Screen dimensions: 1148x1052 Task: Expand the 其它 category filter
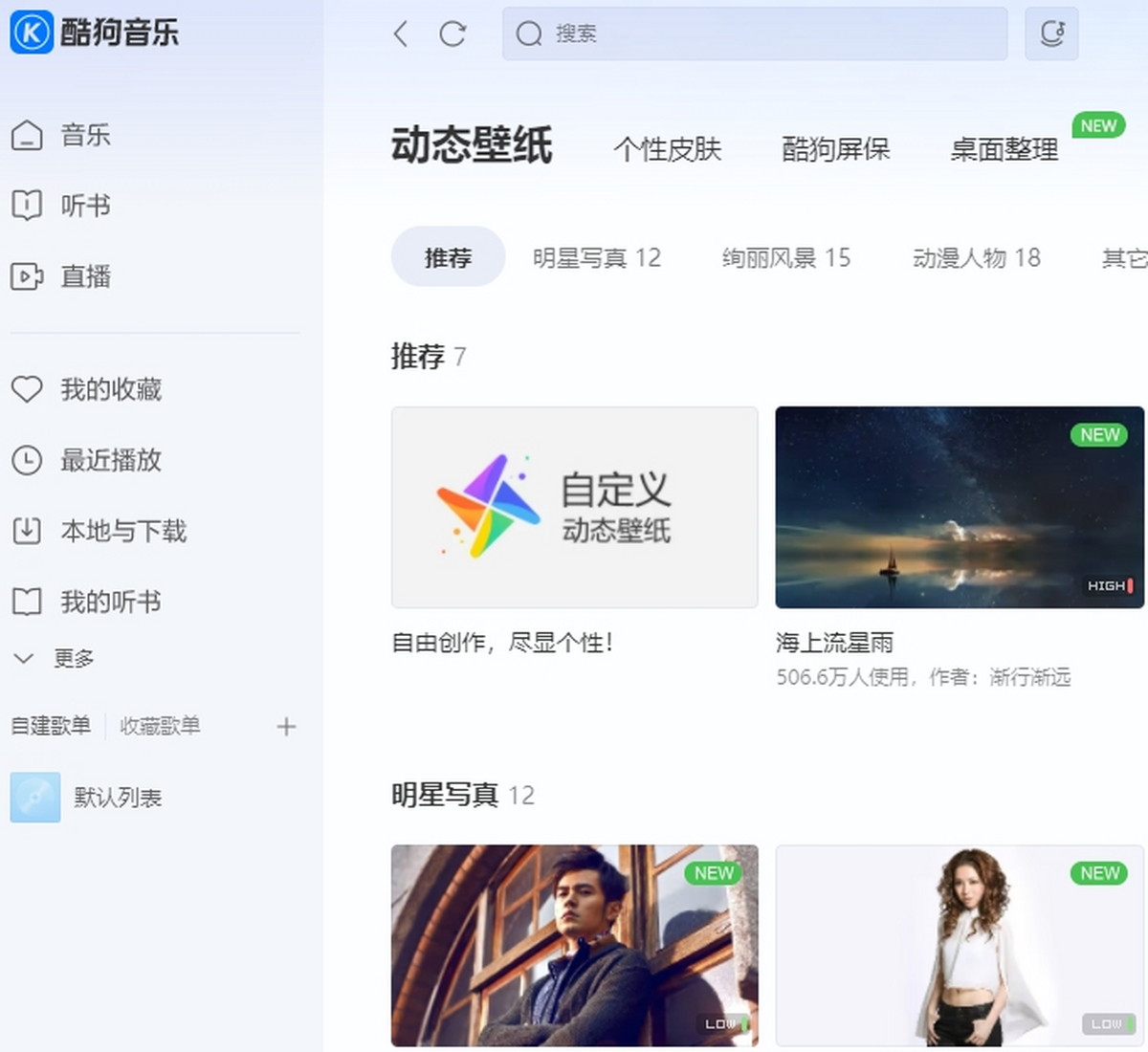pos(1123,258)
